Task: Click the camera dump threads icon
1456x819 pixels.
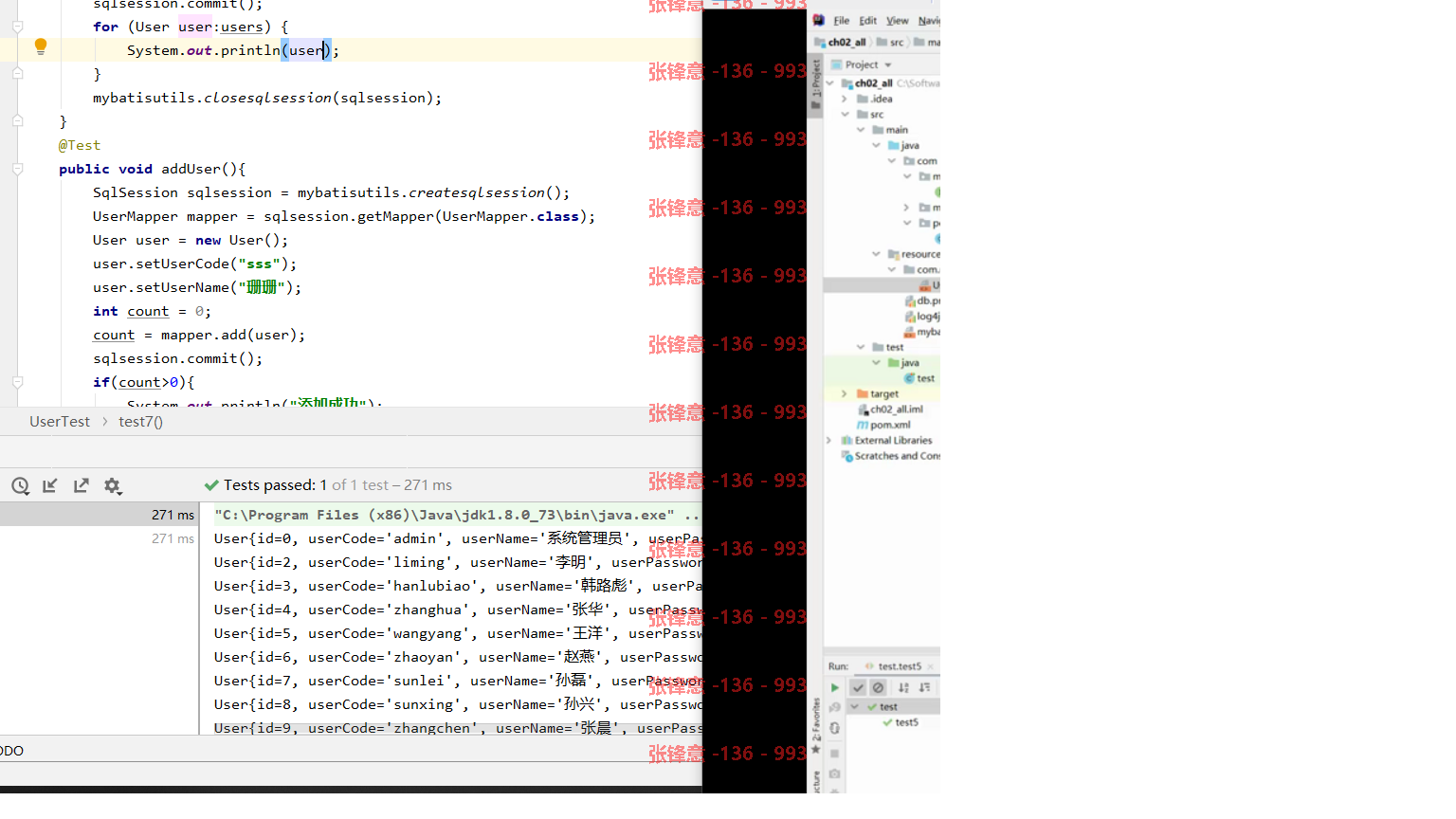Action: click(834, 773)
